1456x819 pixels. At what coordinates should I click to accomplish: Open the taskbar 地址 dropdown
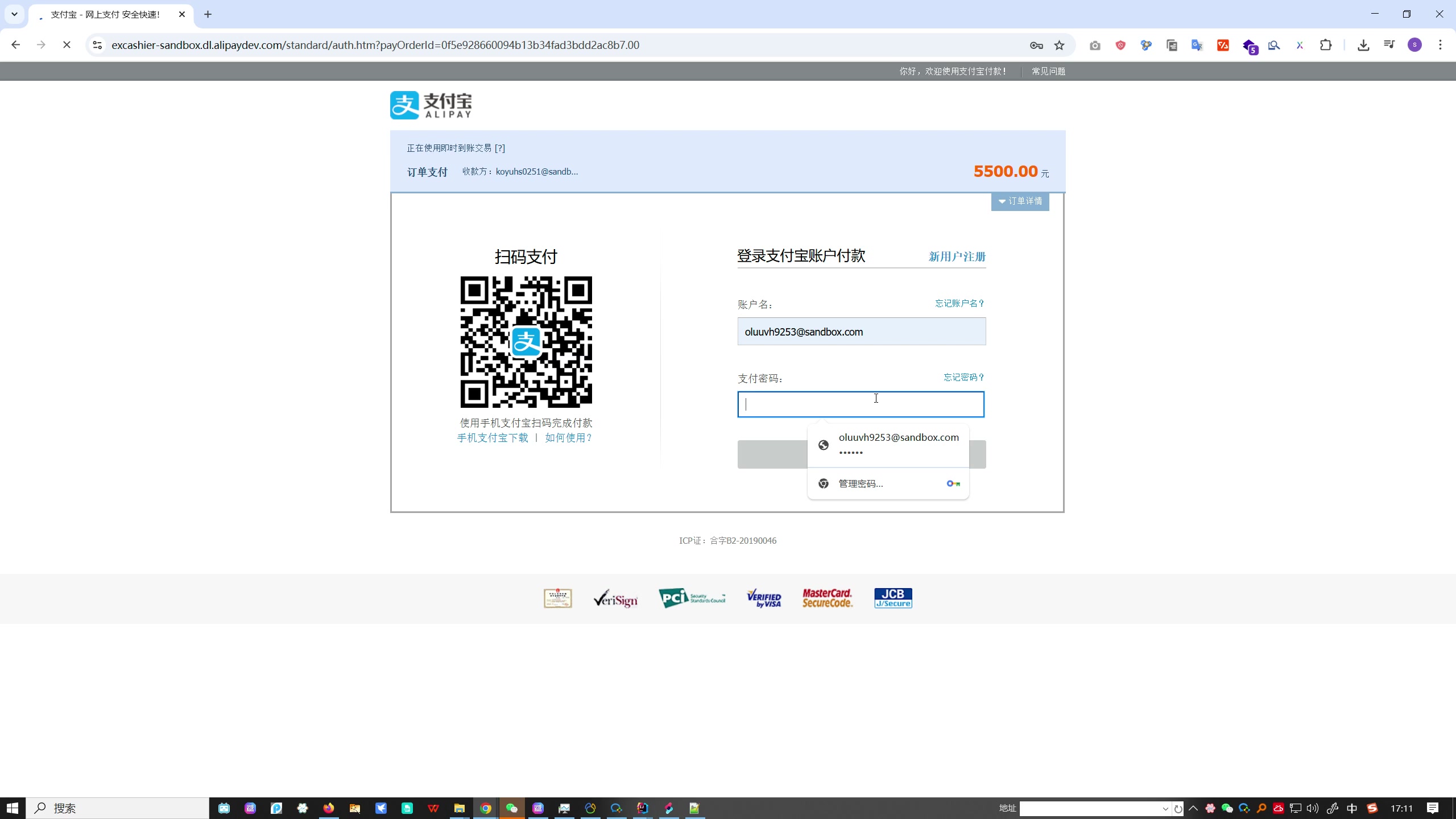[x=1165, y=809]
